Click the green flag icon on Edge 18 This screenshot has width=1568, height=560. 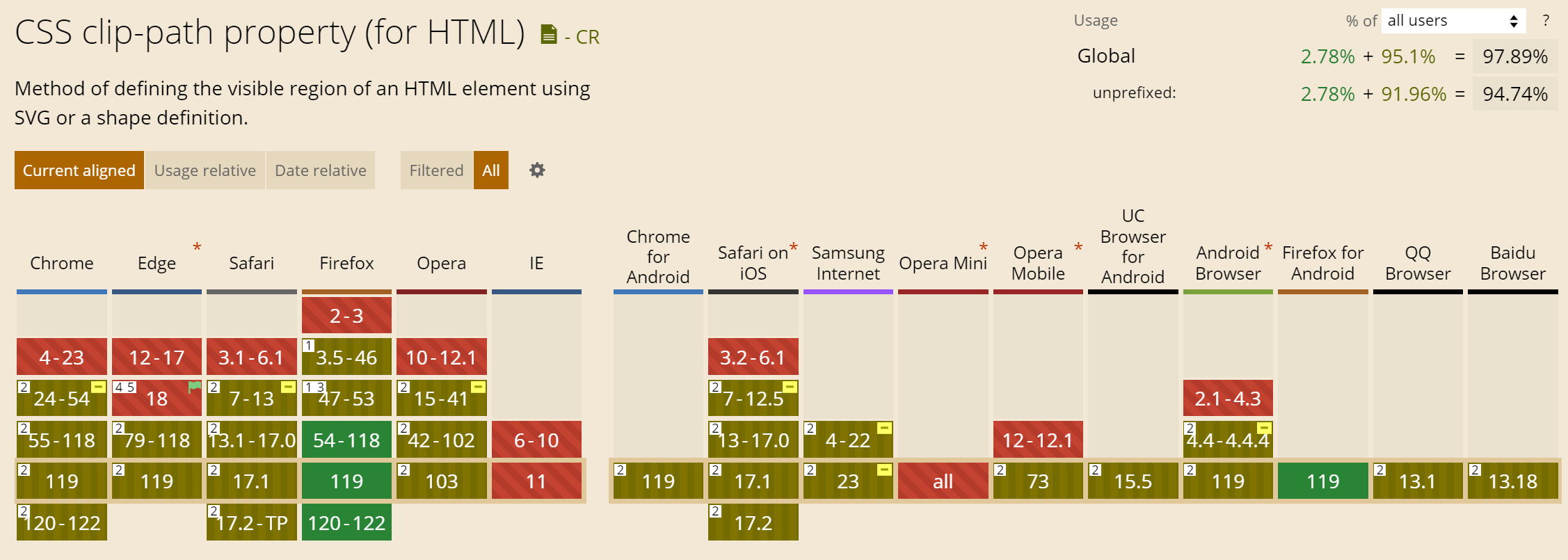click(x=195, y=387)
